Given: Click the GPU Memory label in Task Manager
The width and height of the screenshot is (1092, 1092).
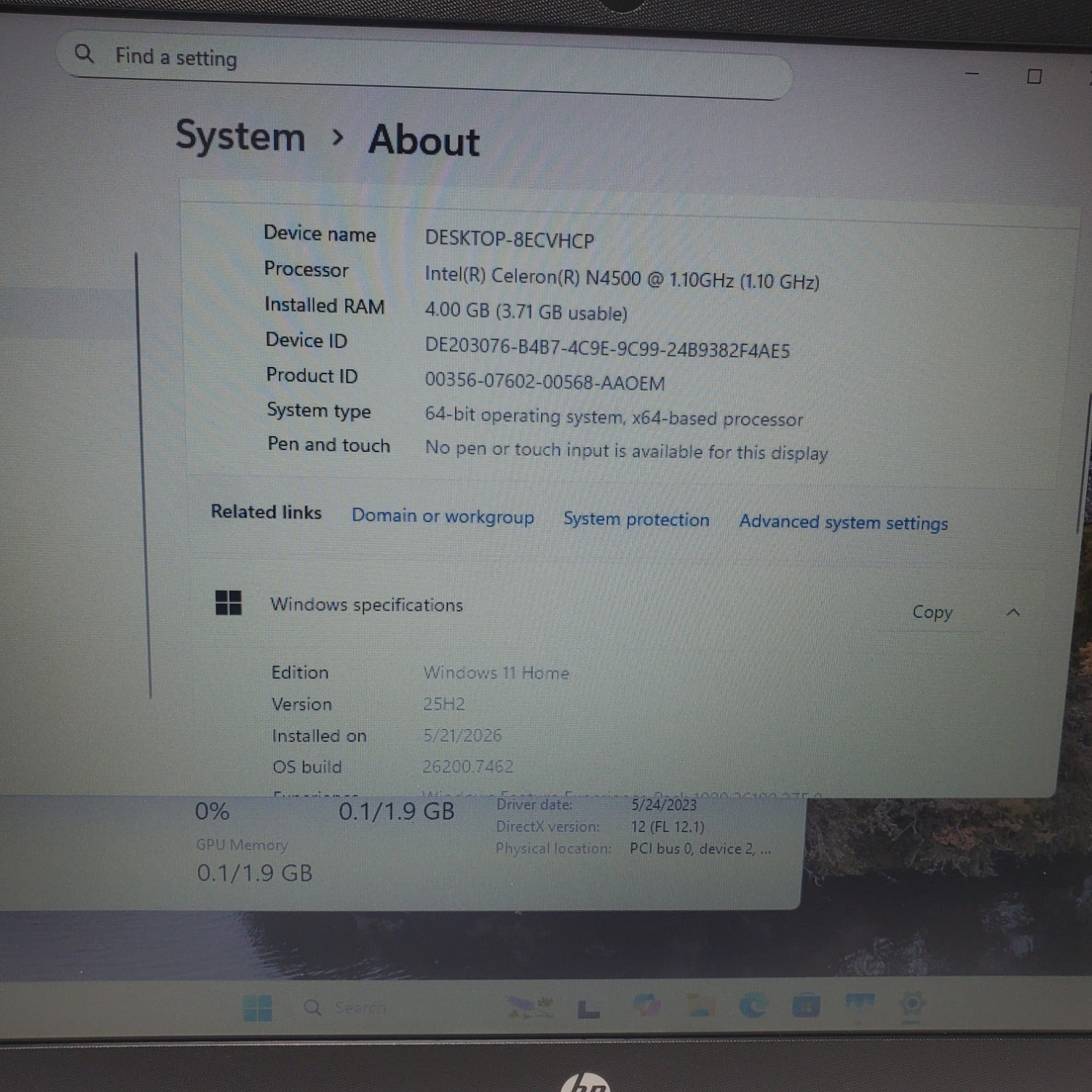Looking at the screenshot, I should (x=242, y=844).
